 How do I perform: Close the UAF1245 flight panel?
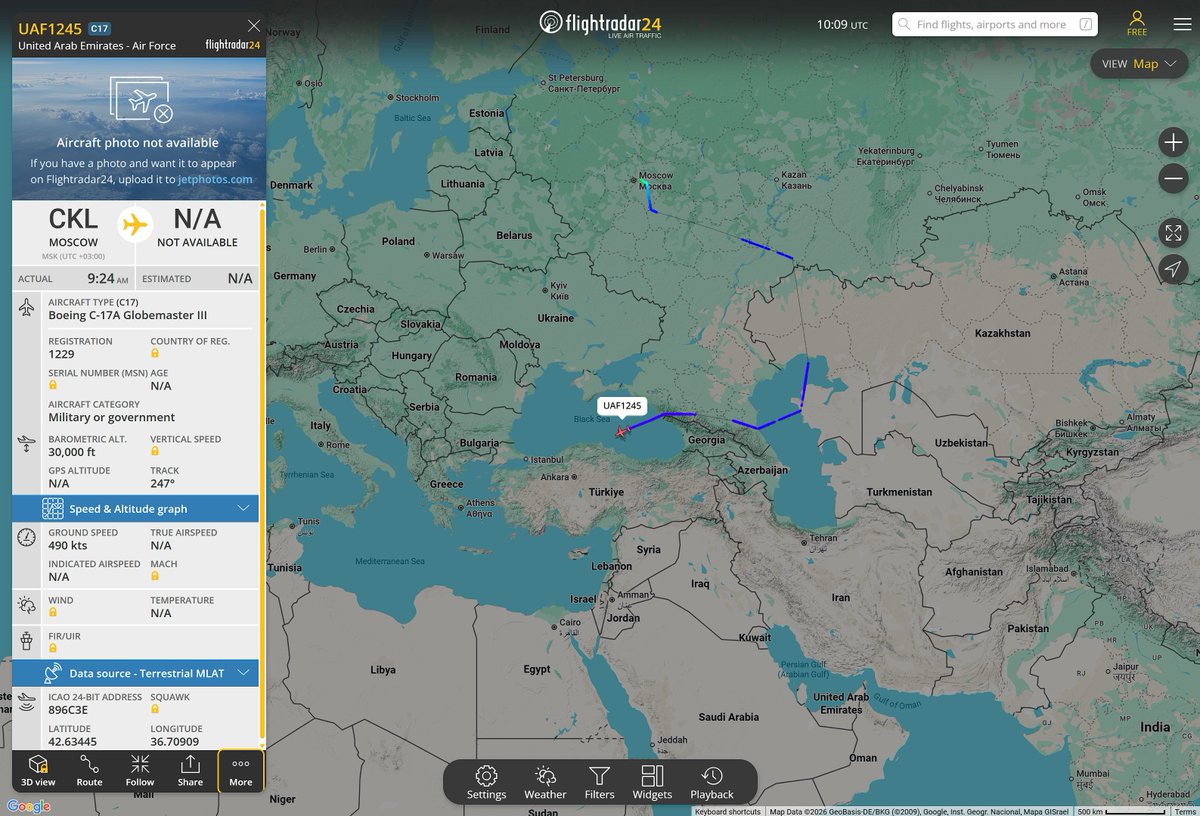254,26
